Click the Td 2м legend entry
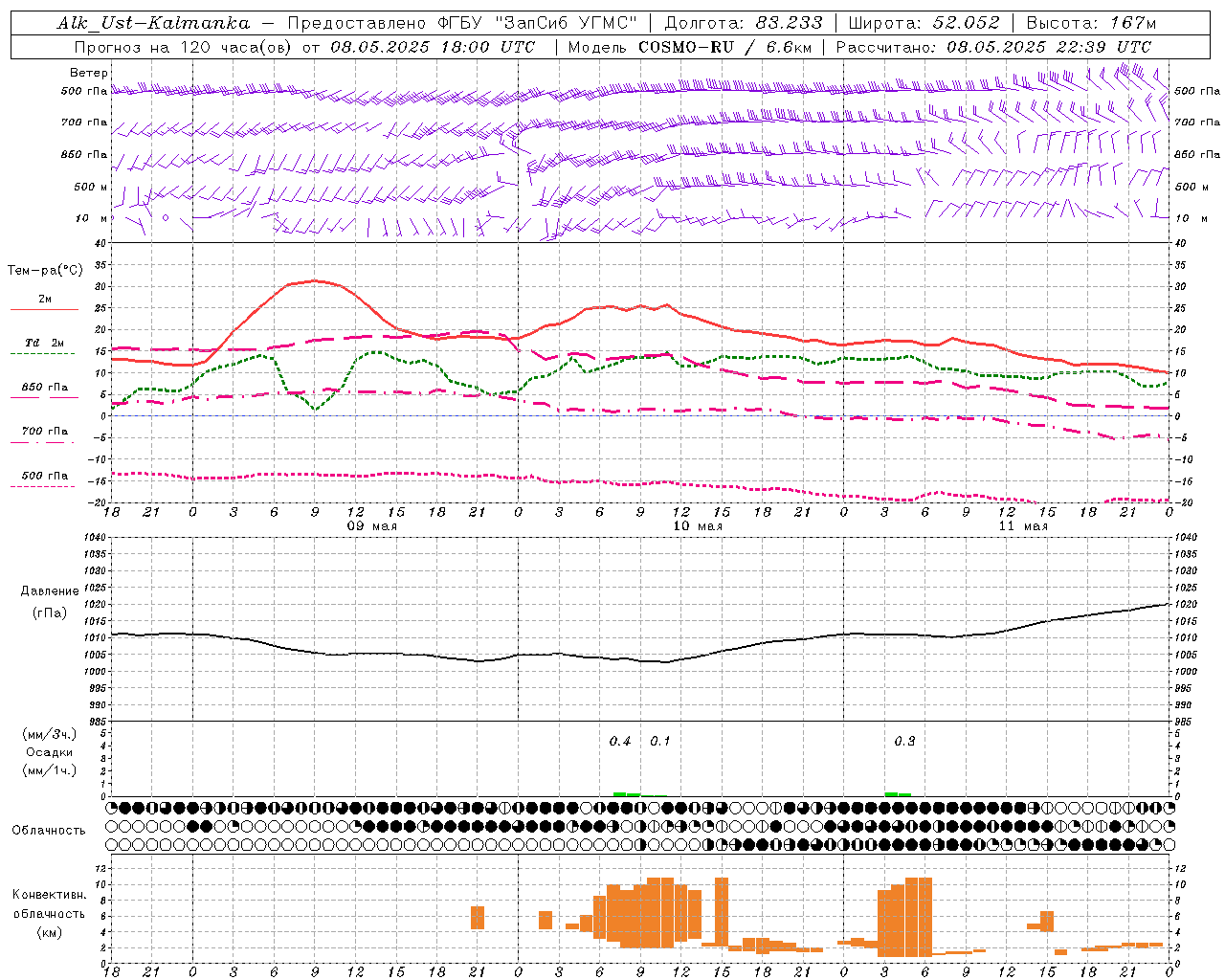Screen dimensions: 1225x980 pyautogui.click(x=44, y=343)
